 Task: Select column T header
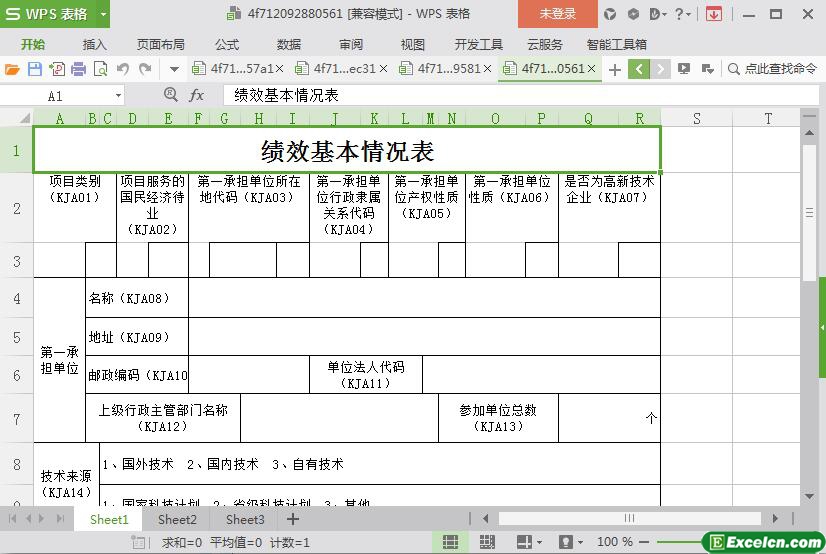pyautogui.click(x=767, y=118)
